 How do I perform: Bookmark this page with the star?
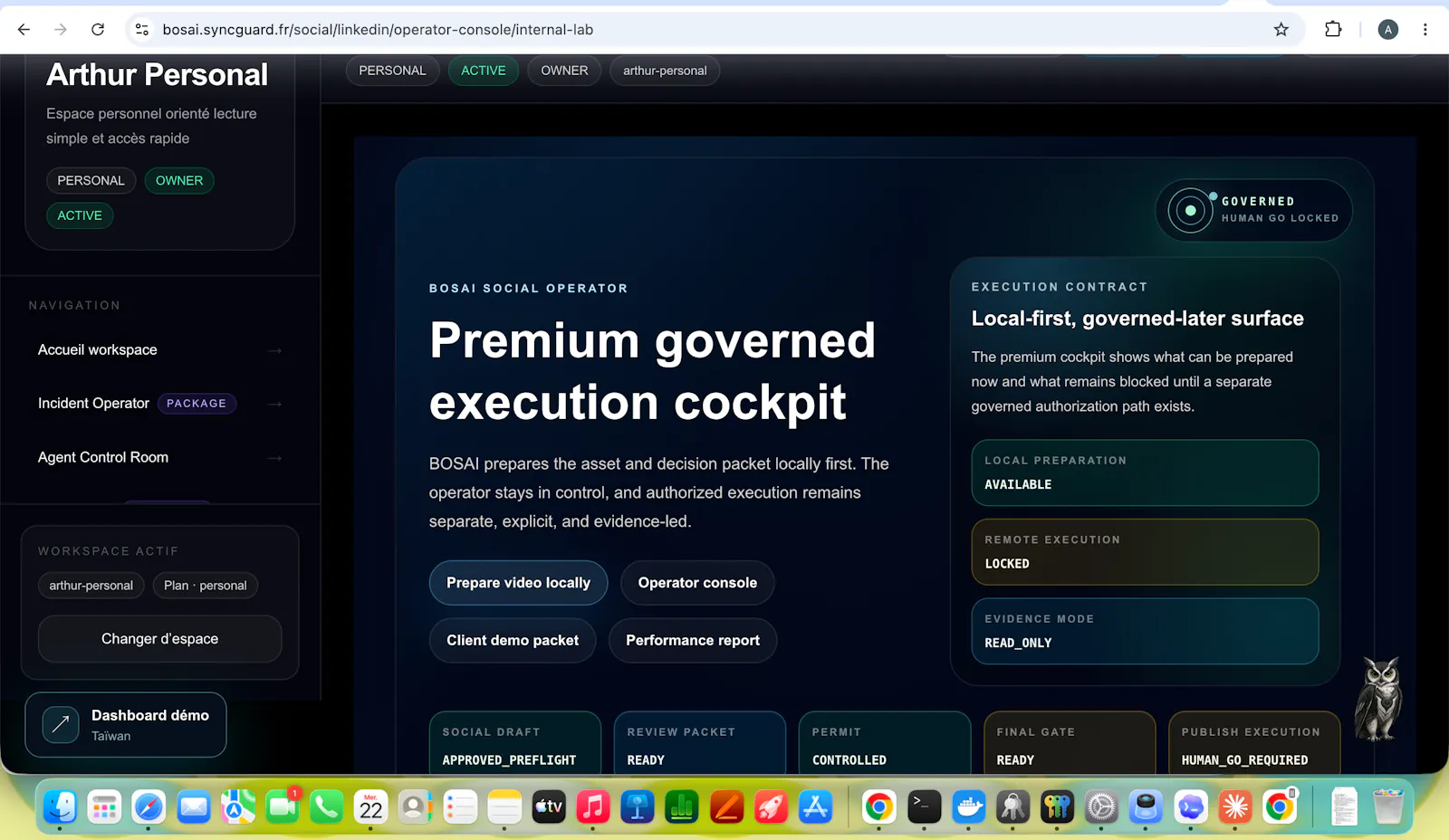coord(1281,30)
